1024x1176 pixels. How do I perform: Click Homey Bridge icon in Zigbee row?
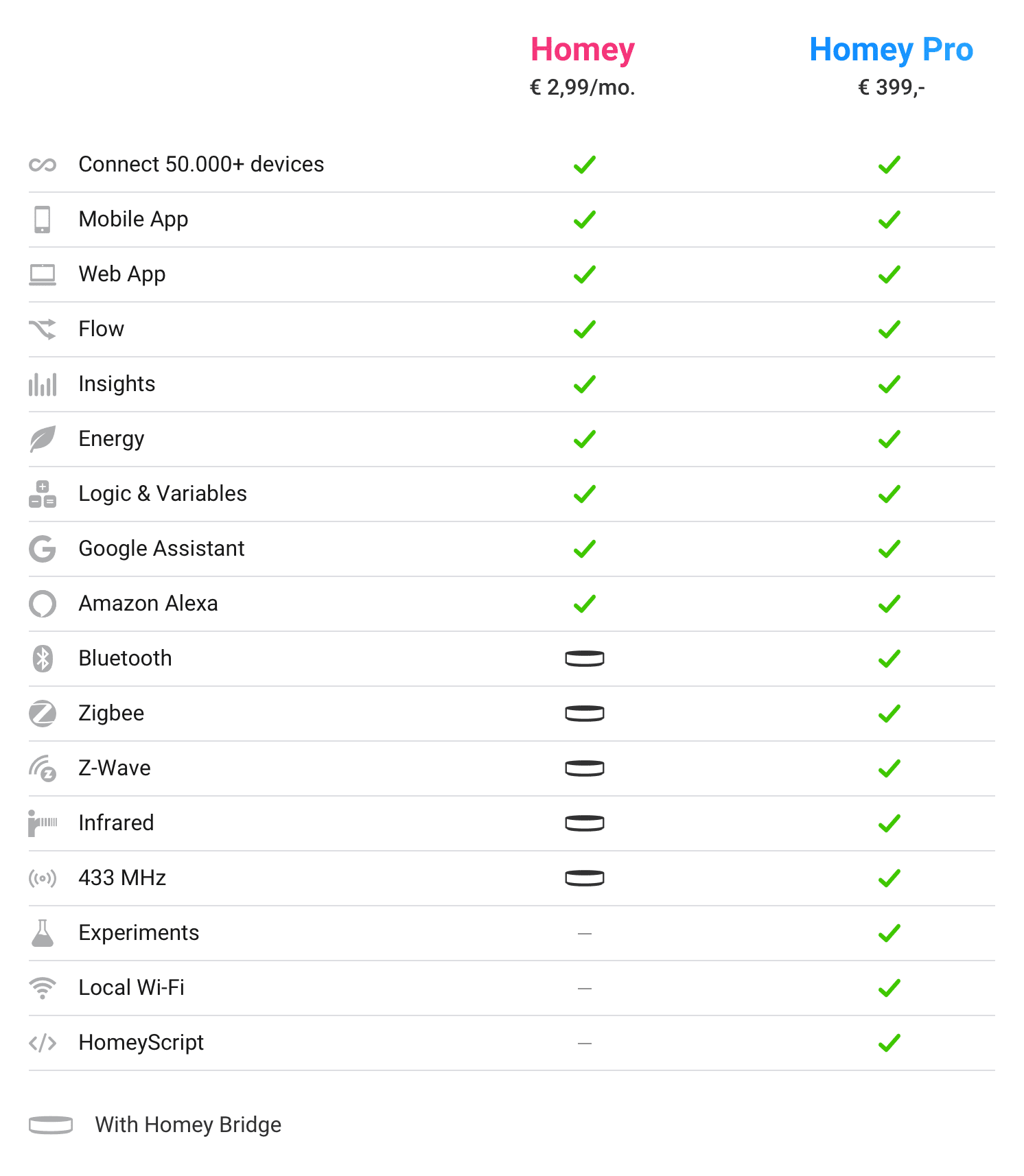coord(585,714)
